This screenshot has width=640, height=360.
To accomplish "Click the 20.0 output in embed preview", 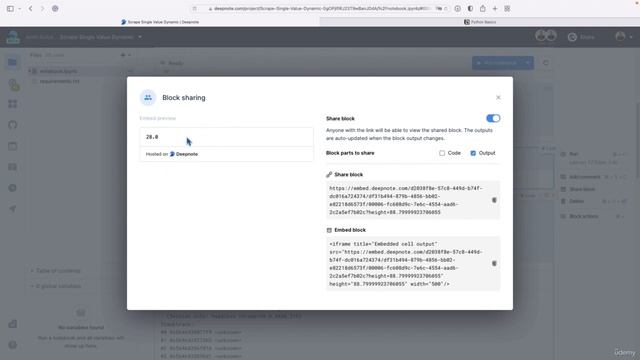I will (x=152, y=137).
